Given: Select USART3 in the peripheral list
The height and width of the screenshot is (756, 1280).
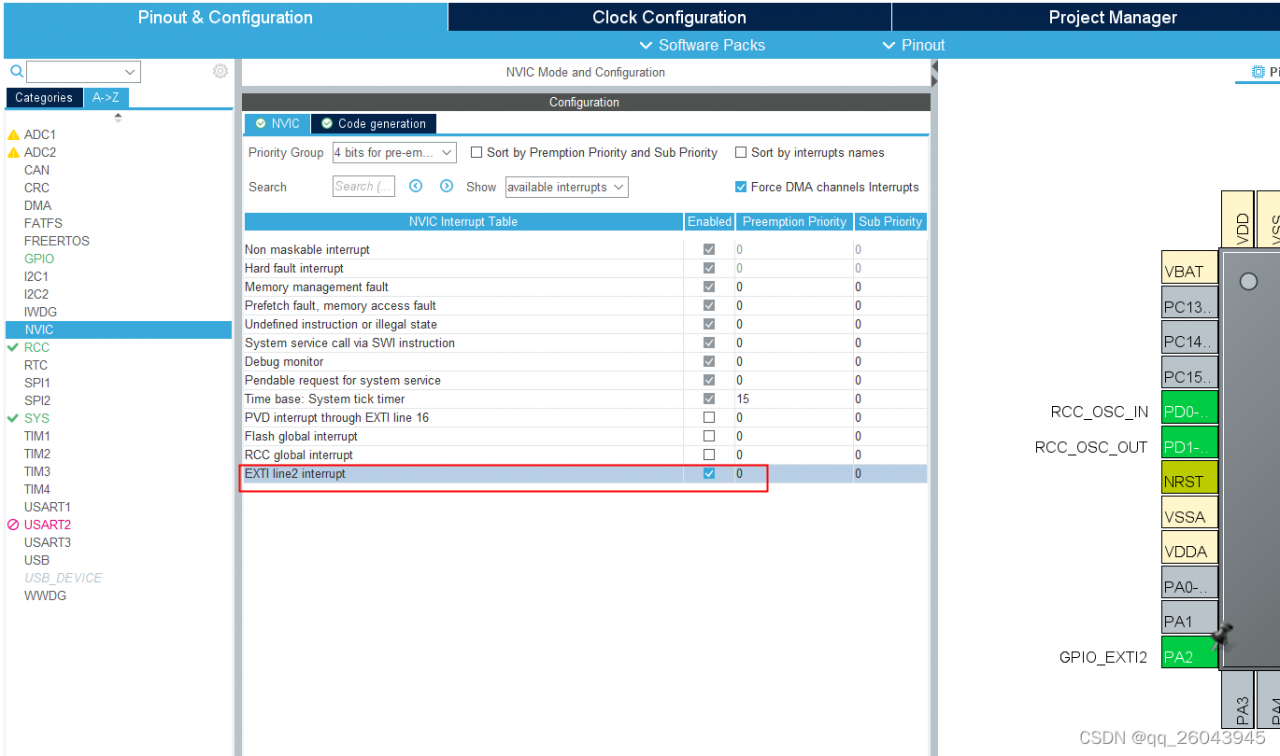Looking at the screenshot, I should [x=47, y=543].
